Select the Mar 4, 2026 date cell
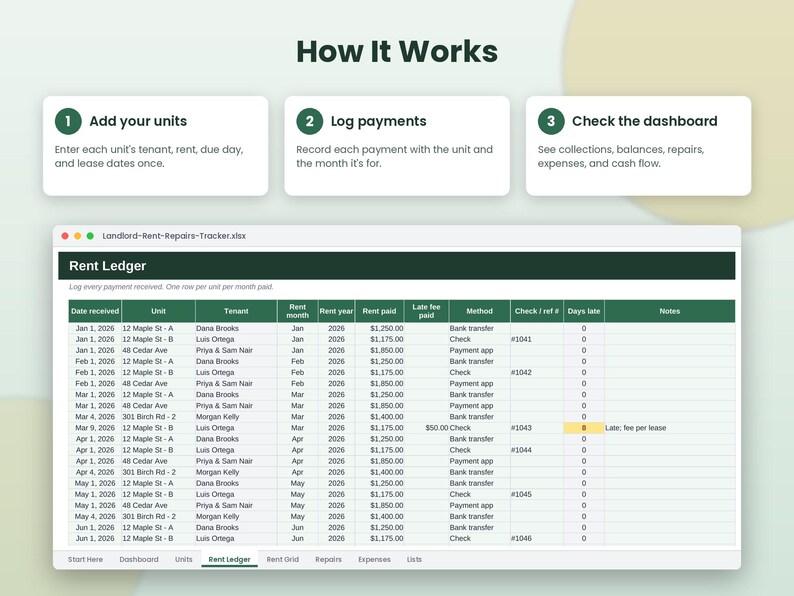The image size is (794, 596). (x=95, y=417)
